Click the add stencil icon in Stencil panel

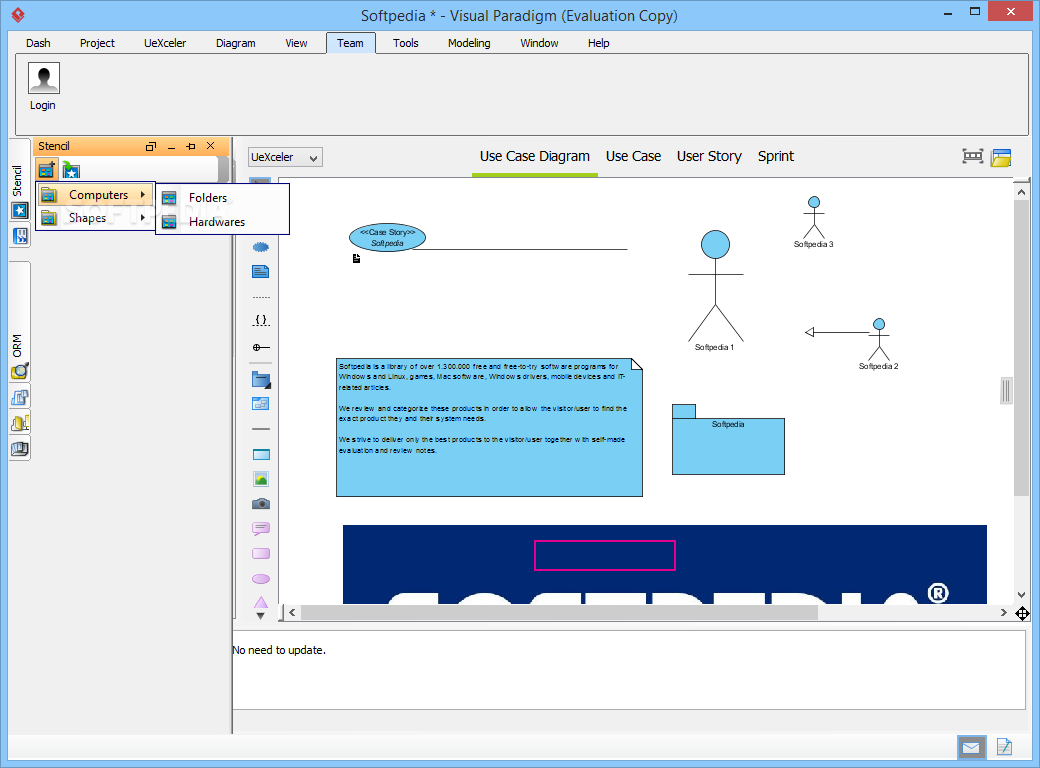[x=46, y=170]
